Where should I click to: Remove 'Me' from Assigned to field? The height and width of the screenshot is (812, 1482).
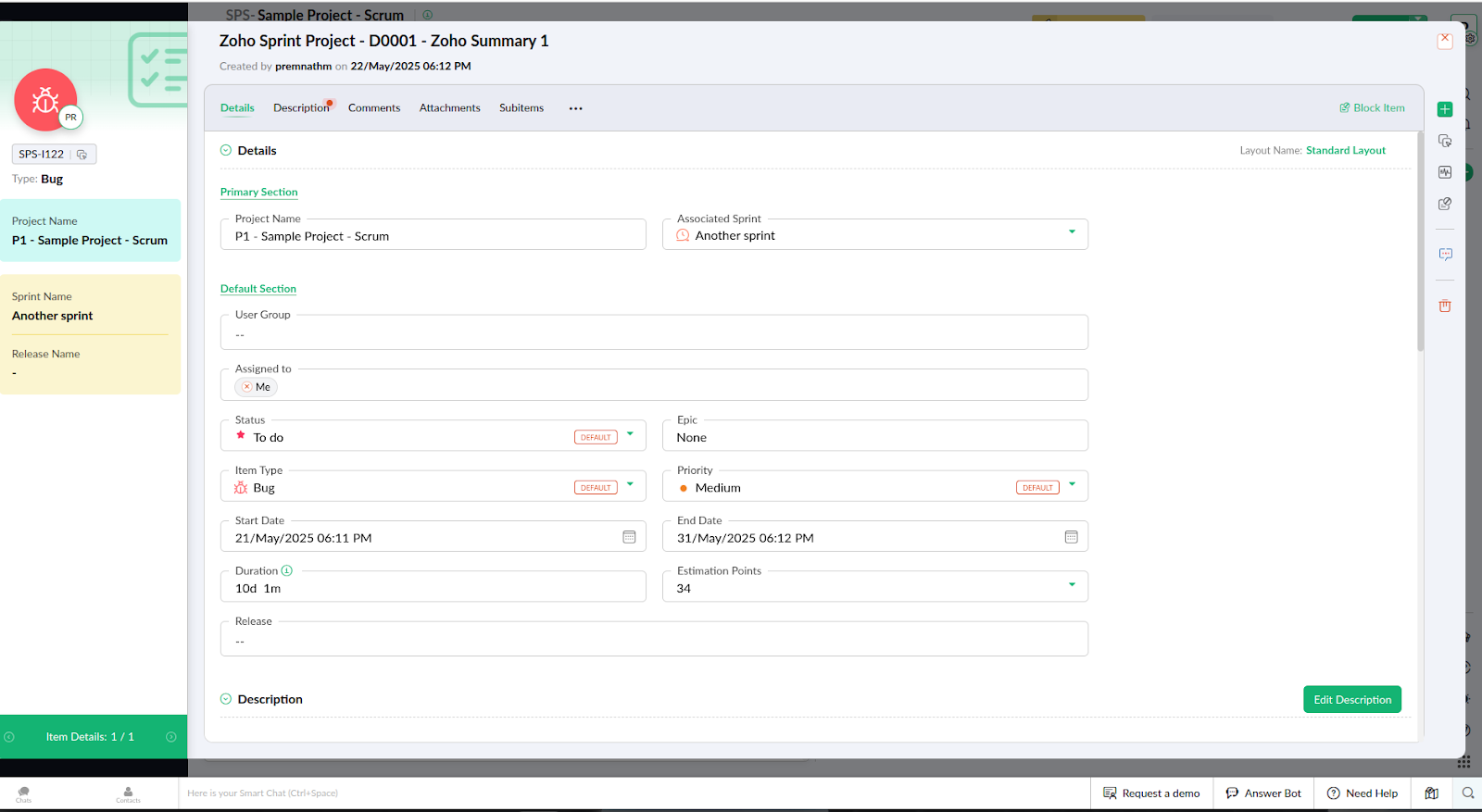click(246, 387)
